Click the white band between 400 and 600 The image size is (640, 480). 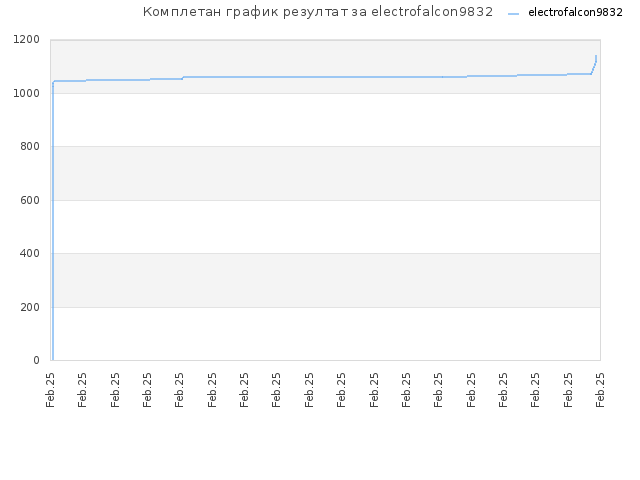pyautogui.click(x=325, y=227)
